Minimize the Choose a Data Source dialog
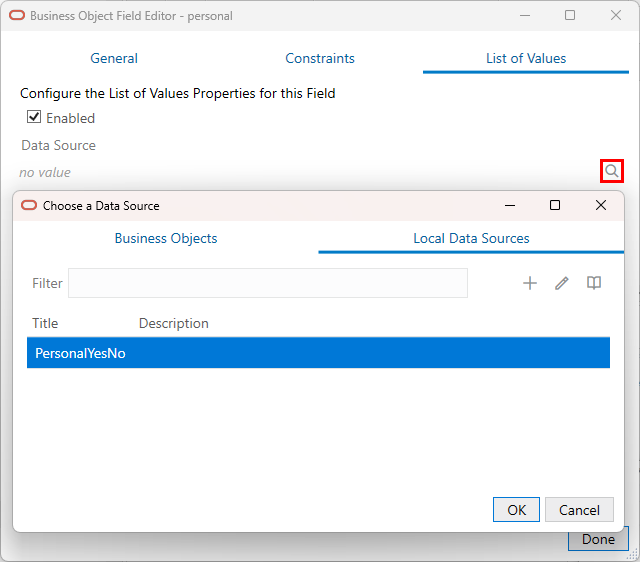 pyautogui.click(x=509, y=205)
